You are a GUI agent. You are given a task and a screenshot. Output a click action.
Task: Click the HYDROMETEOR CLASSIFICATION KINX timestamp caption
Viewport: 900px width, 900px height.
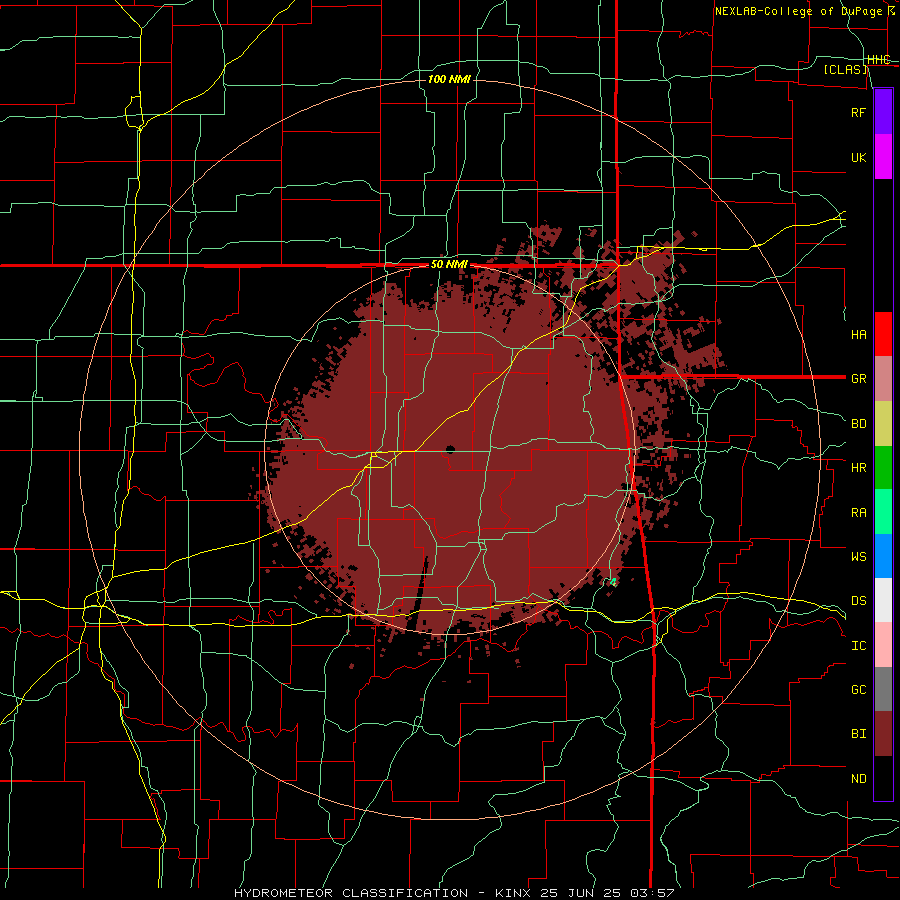pyautogui.click(x=454, y=893)
